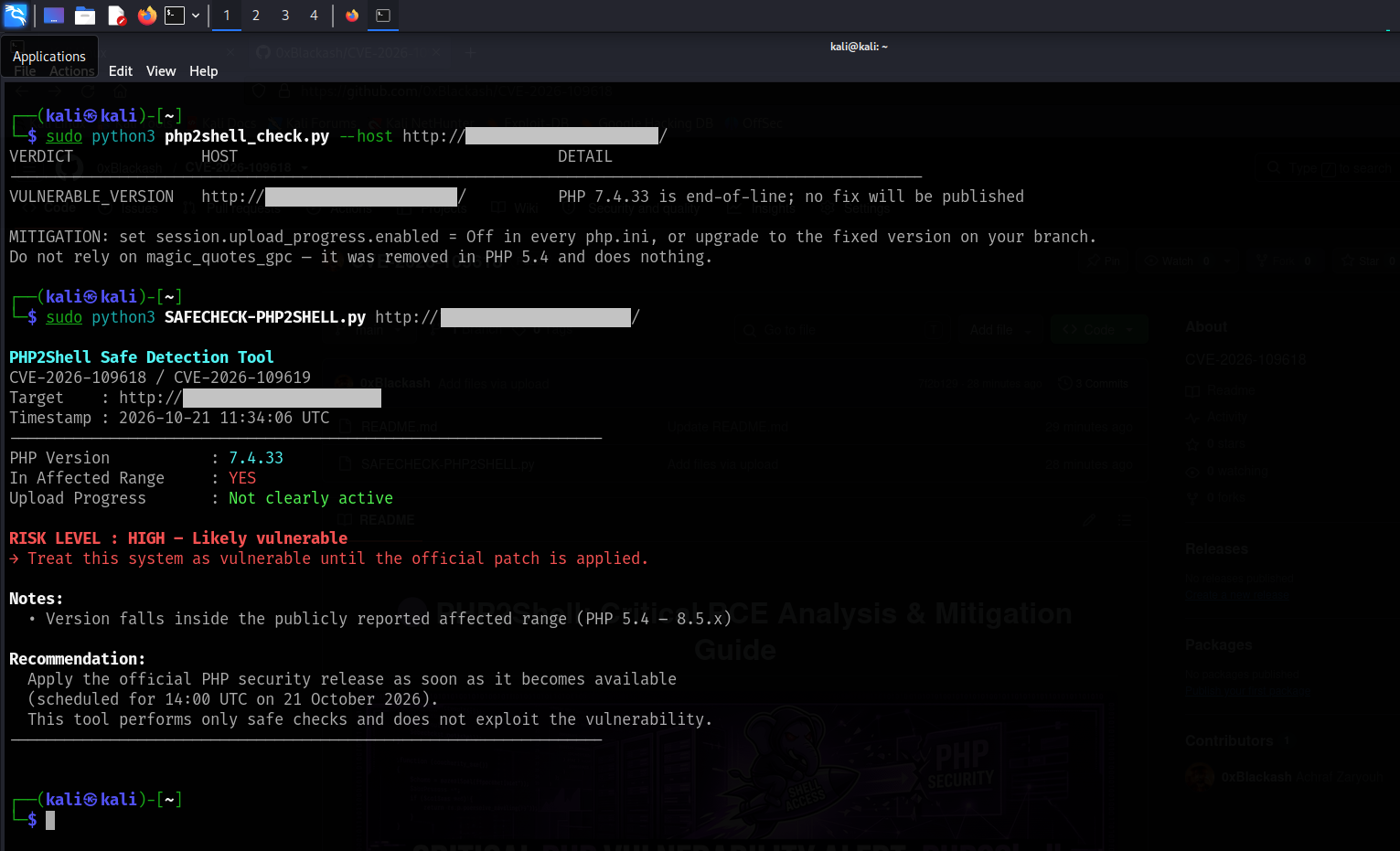Switch to workspace 3
The width and height of the screenshot is (1400, 851).
click(x=285, y=16)
